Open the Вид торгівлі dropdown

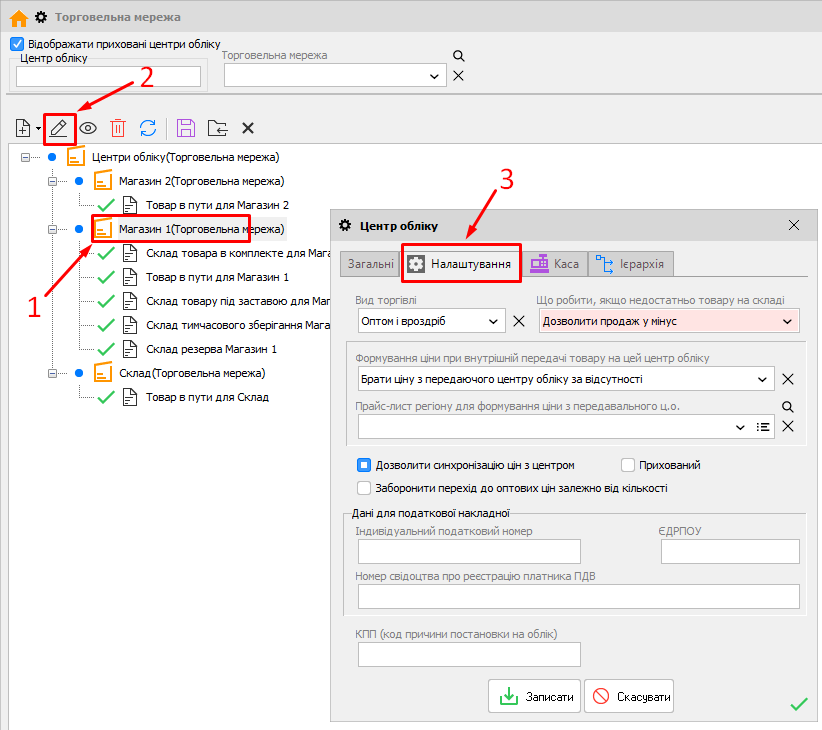coord(492,321)
